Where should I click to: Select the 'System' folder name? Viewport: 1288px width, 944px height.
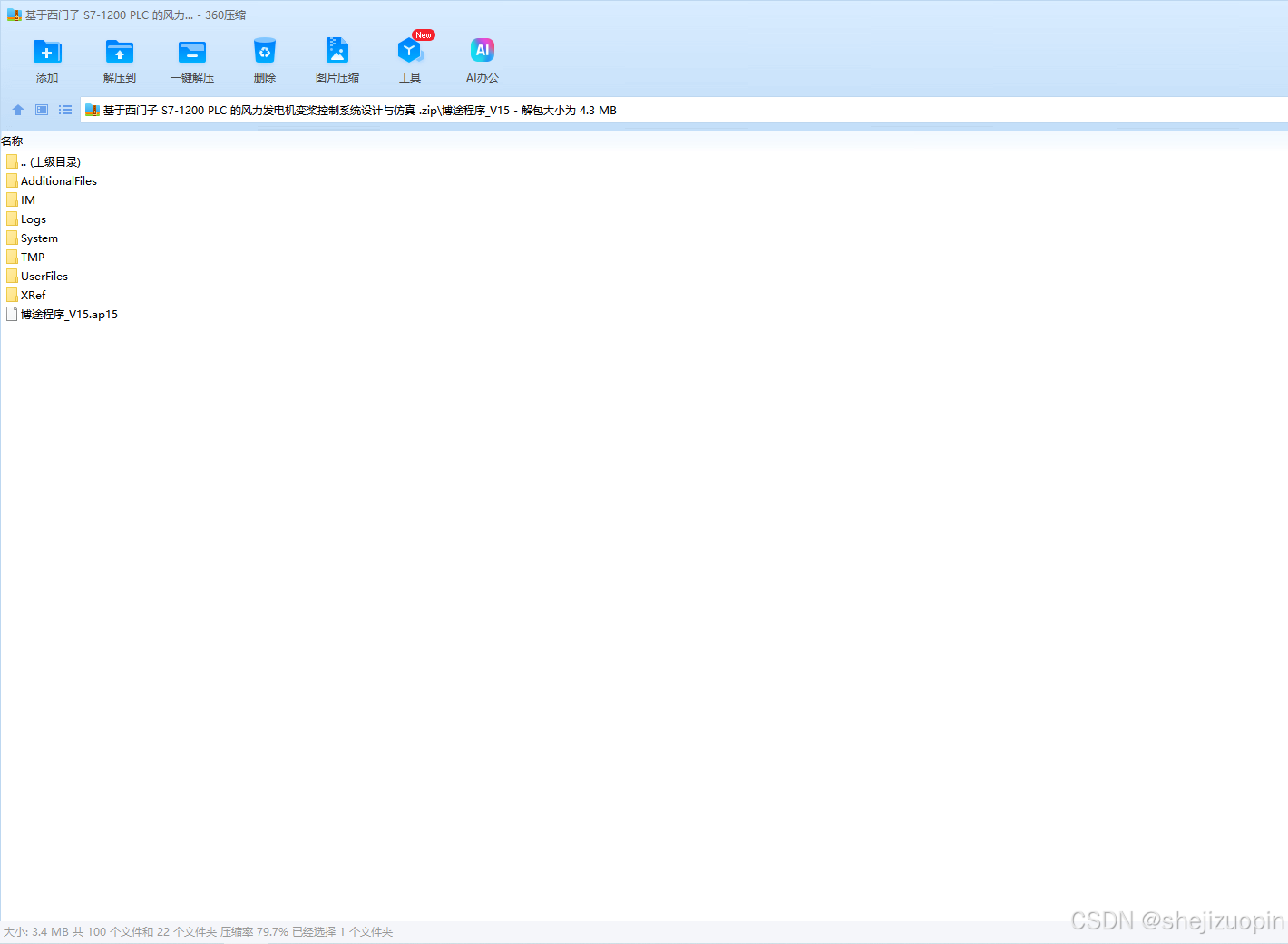click(39, 238)
